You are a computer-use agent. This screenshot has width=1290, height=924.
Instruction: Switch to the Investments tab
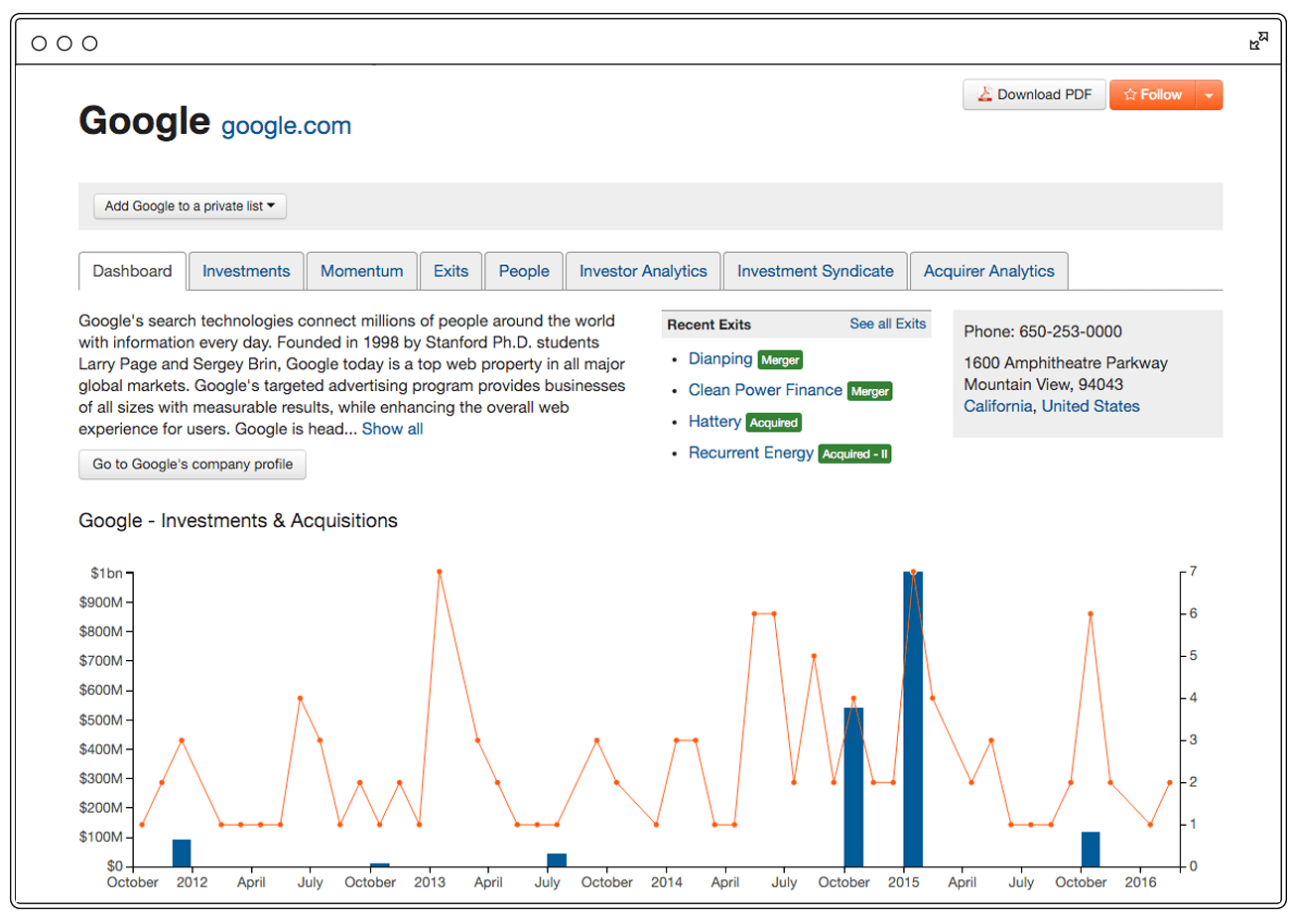click(246, 271)
